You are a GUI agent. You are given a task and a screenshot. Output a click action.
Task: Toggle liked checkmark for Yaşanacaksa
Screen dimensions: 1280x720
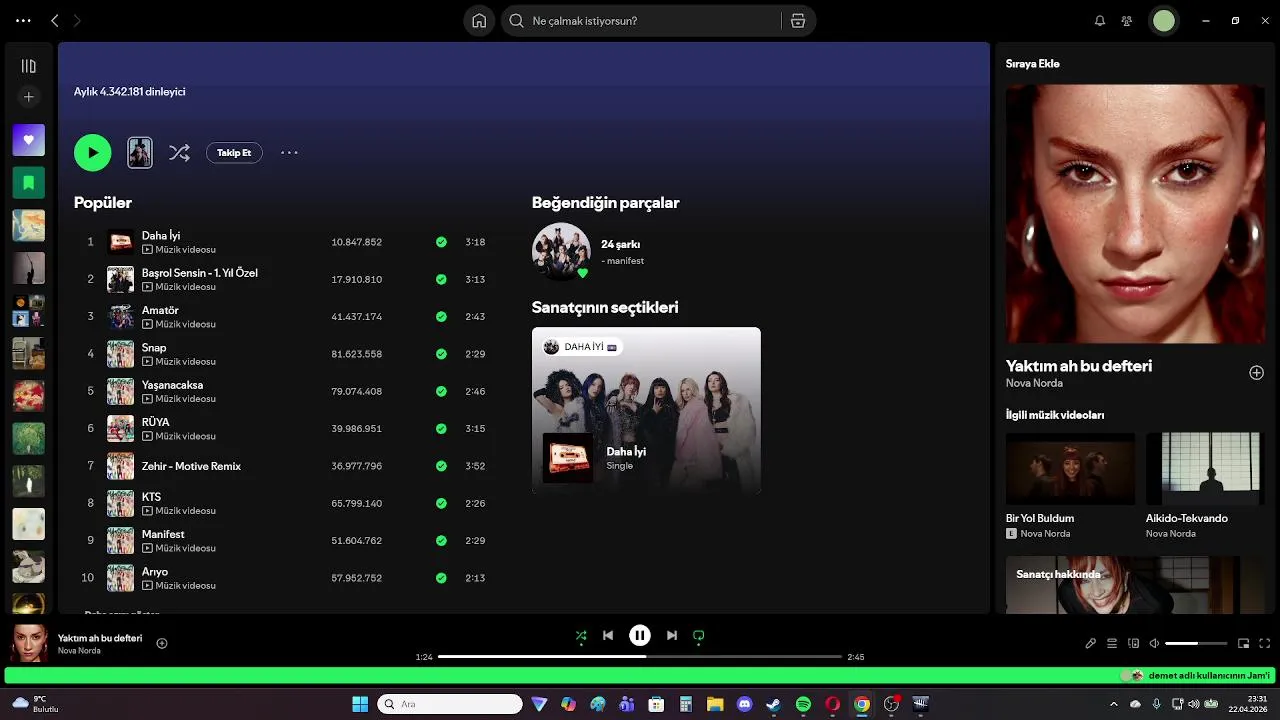(441, 391)
